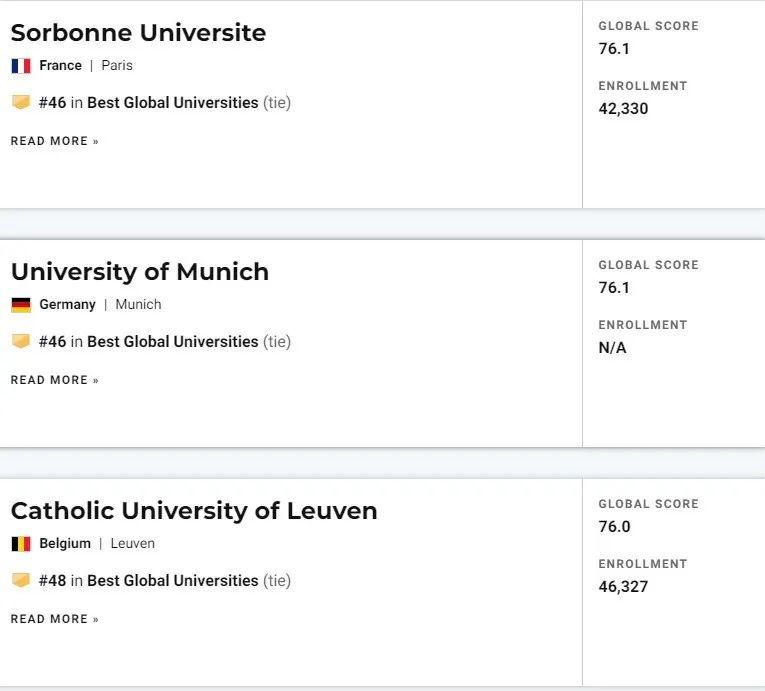
Task: Open the Sorbonne Universite title link
Action: coord(139,33)
